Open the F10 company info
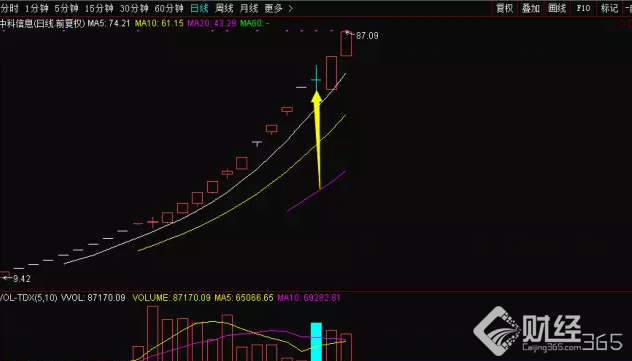Image resolution: width=632 pixels, height=361 pixels. tap(583, 8)
